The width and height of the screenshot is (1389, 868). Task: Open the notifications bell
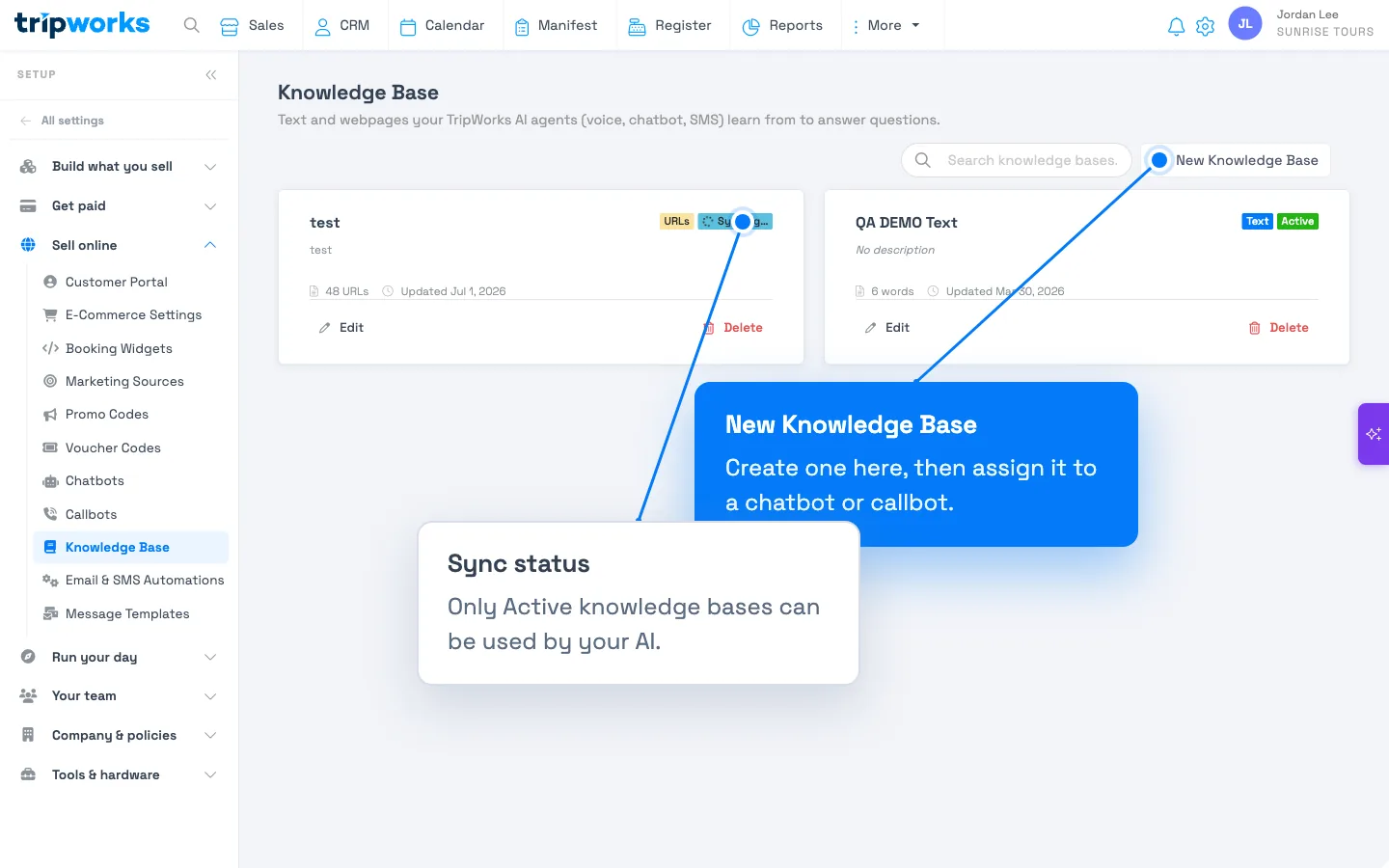[1176, 26]
